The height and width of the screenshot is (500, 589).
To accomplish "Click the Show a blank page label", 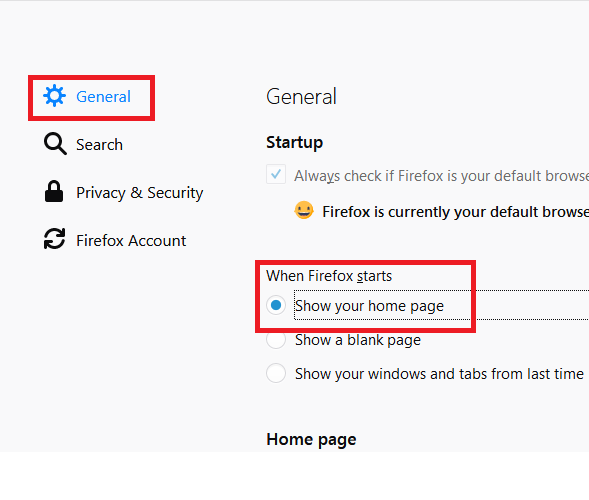I will (x=358, y=340).
